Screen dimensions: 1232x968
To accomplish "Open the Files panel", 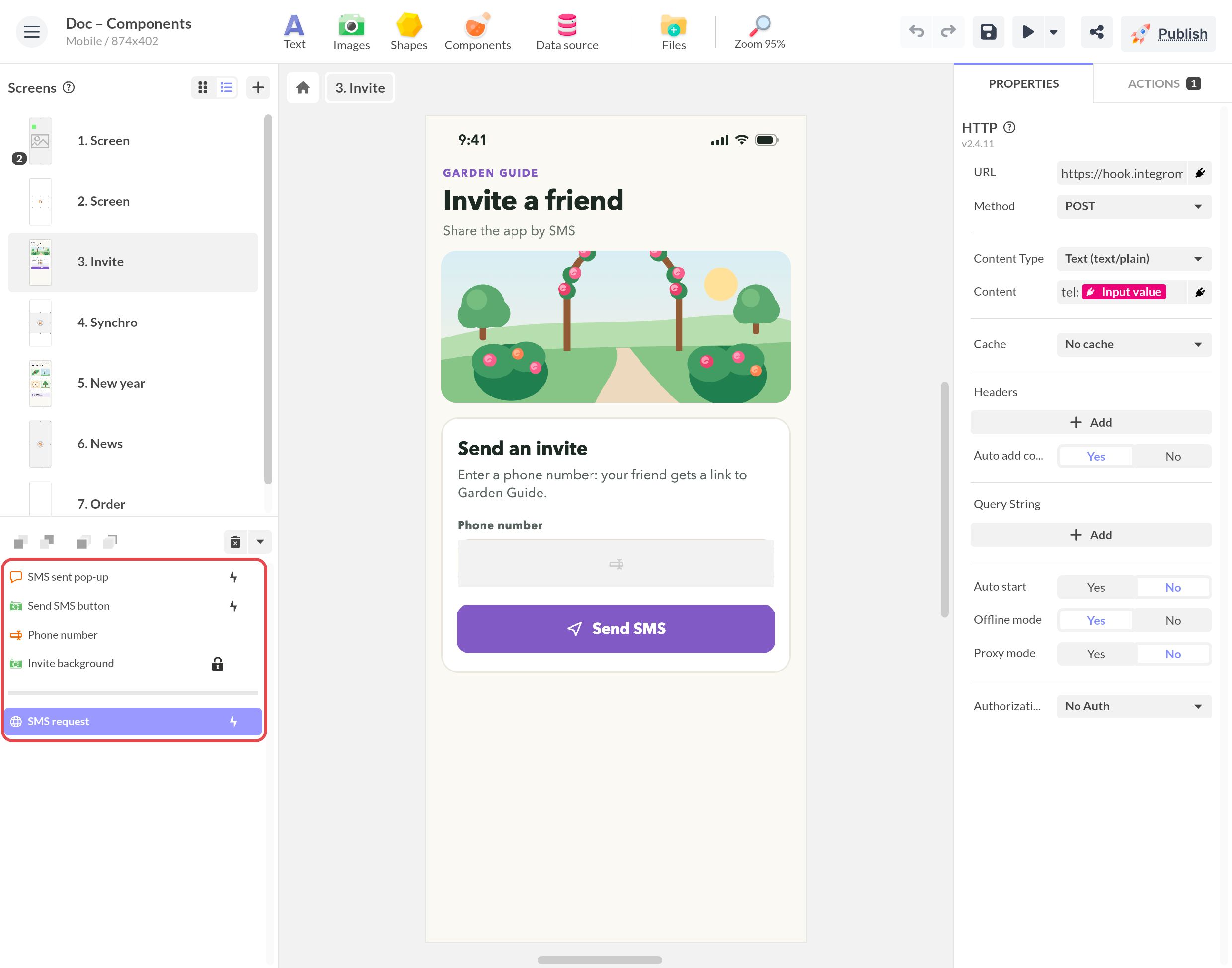I will tap(674, 32).
